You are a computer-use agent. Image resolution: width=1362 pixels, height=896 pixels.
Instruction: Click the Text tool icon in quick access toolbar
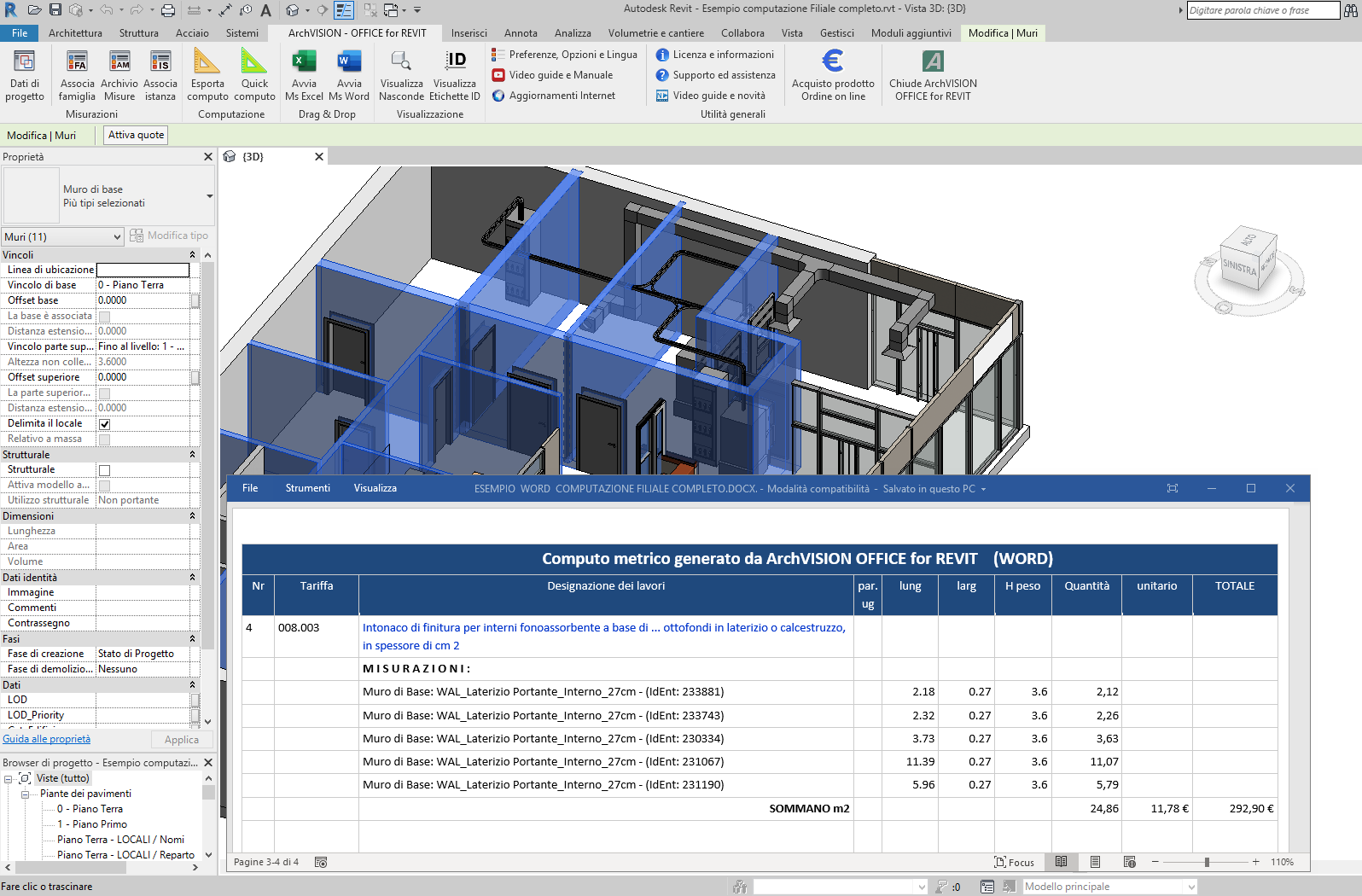pos(265,10)
